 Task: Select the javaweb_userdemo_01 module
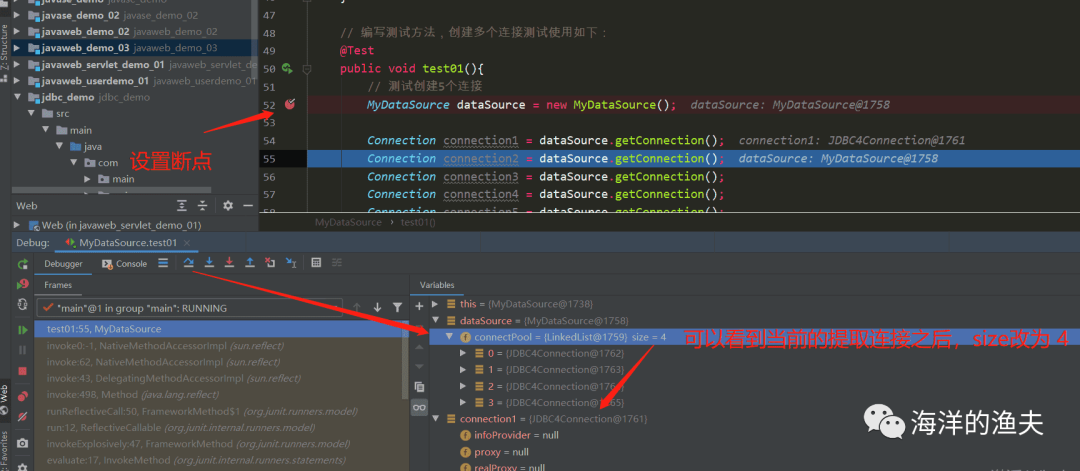pyautogui.click(x=134, y=81)
